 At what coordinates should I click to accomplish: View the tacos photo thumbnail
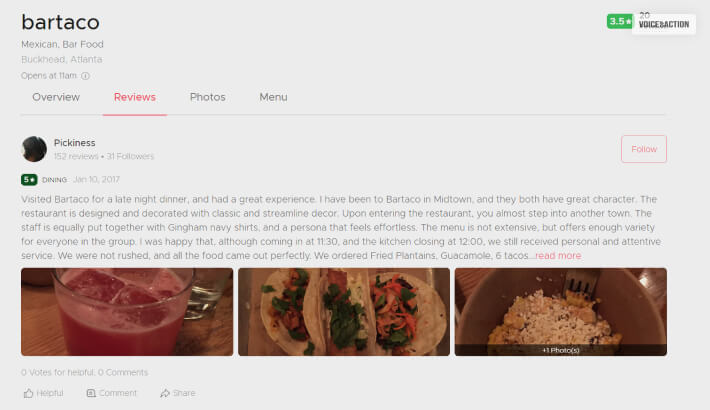[x=344, y=312]
